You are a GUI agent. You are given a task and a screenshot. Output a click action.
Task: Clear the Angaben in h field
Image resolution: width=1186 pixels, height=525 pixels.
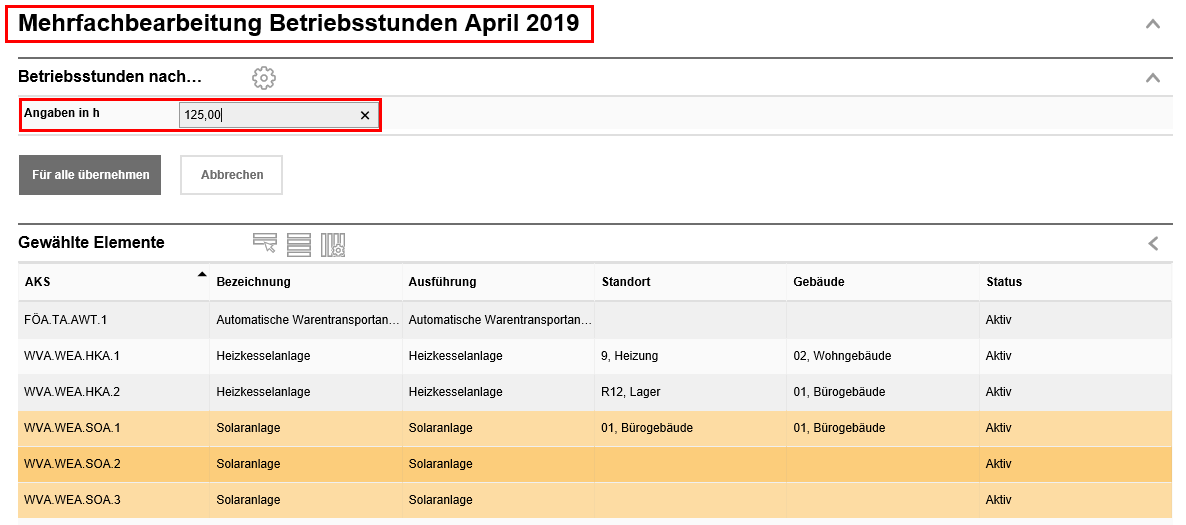point(365,115)
